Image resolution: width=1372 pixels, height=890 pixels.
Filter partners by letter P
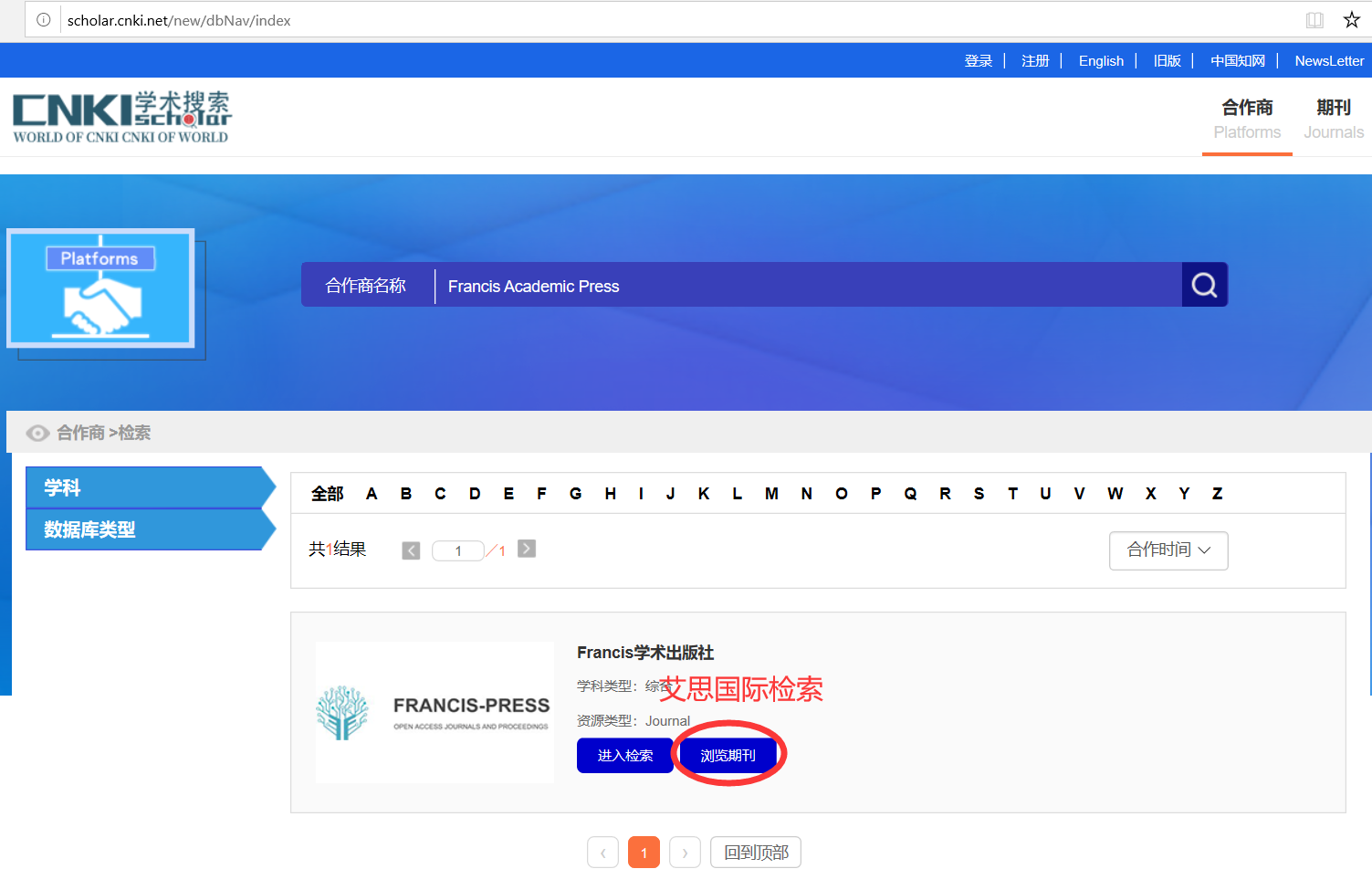(x=875, y=494)
